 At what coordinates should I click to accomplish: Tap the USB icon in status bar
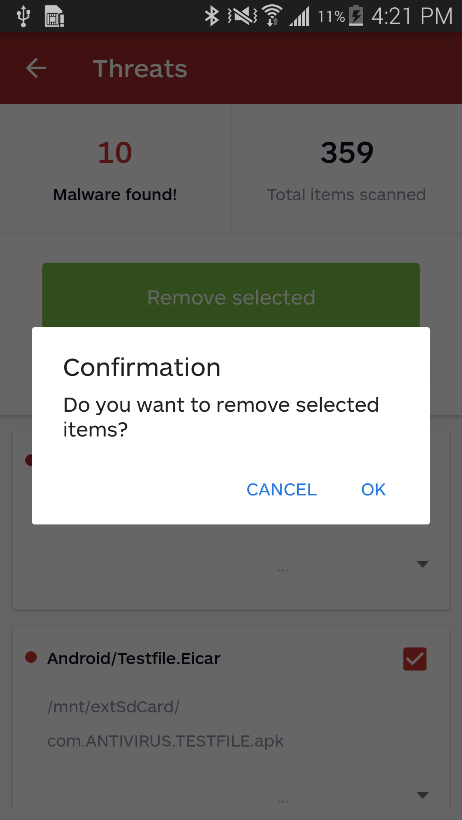[22, 16]
